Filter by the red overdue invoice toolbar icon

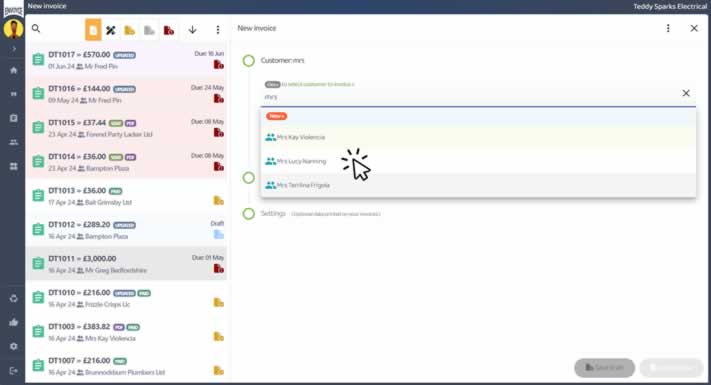(169, 30)
